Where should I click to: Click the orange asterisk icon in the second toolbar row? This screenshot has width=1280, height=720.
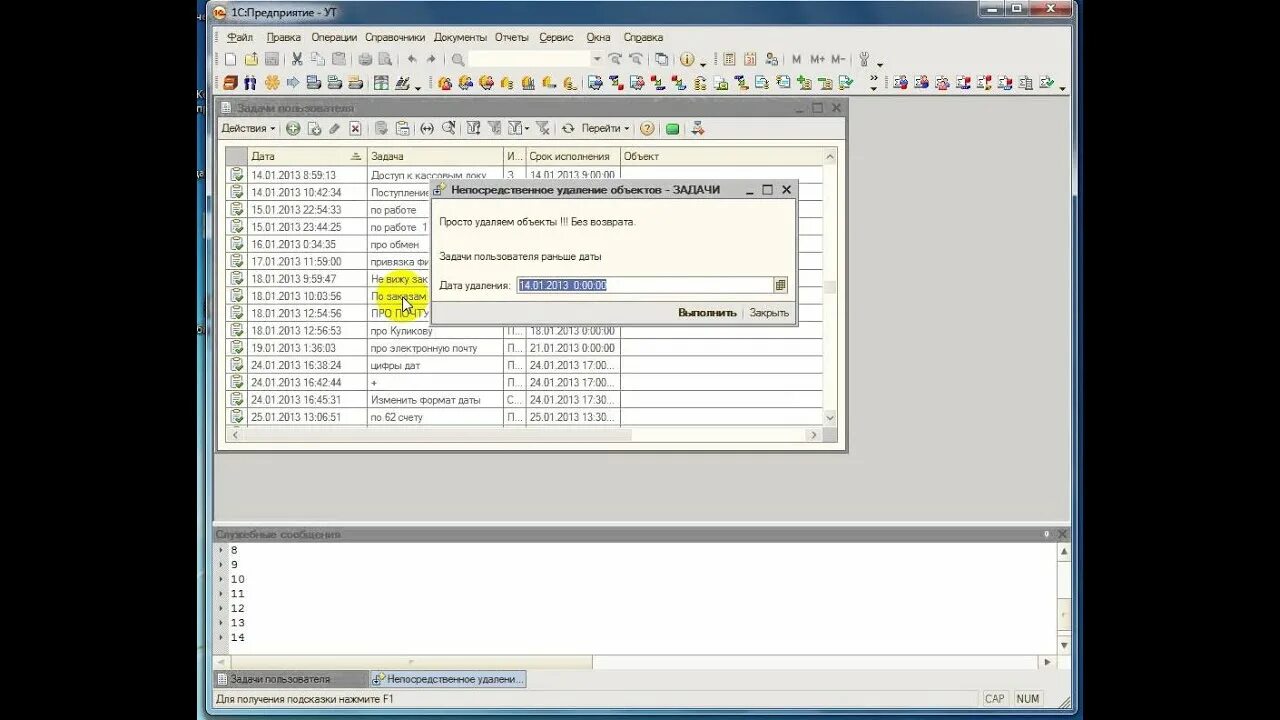coord(271,83)
